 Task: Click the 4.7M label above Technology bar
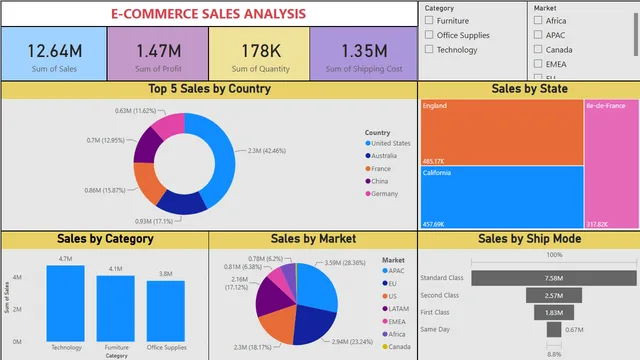(x=65, y=259)
